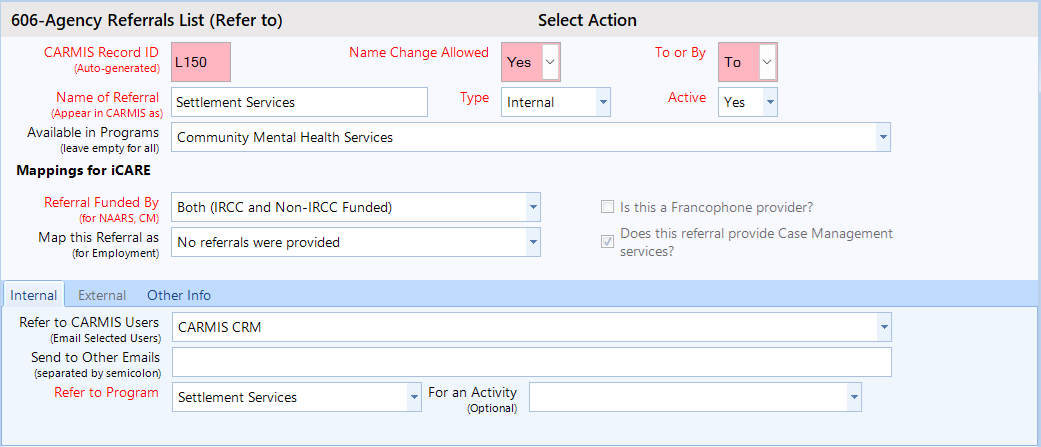Open the Available in Programs dropdown arrow
The width and height of the screenshot is (1041, 447).
click(x=882, y=137)
